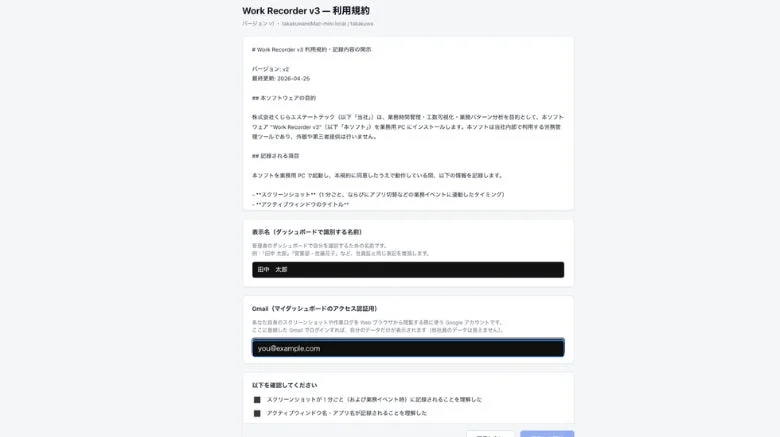Click the ## 記録される項目 heading in the terms
This screenshot has width=780, height=437.
(276, 156)
